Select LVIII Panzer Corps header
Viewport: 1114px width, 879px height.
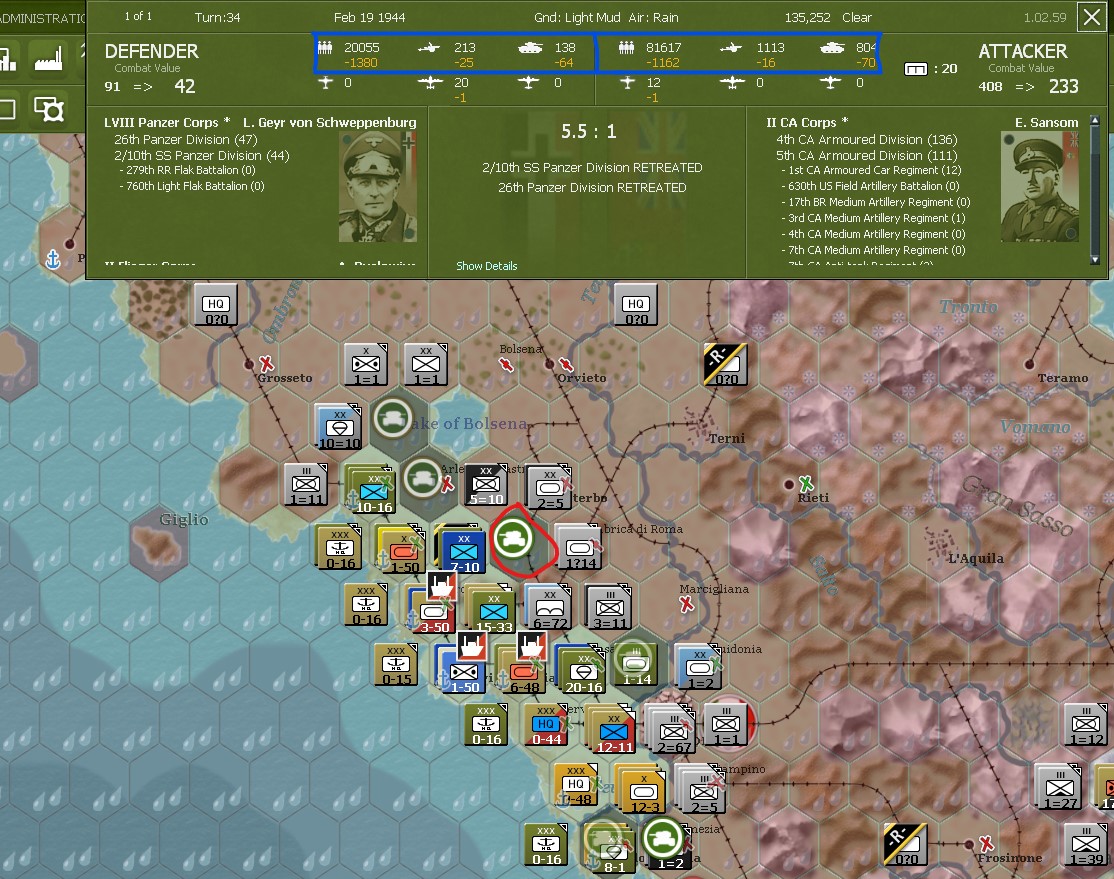[167, 122]
